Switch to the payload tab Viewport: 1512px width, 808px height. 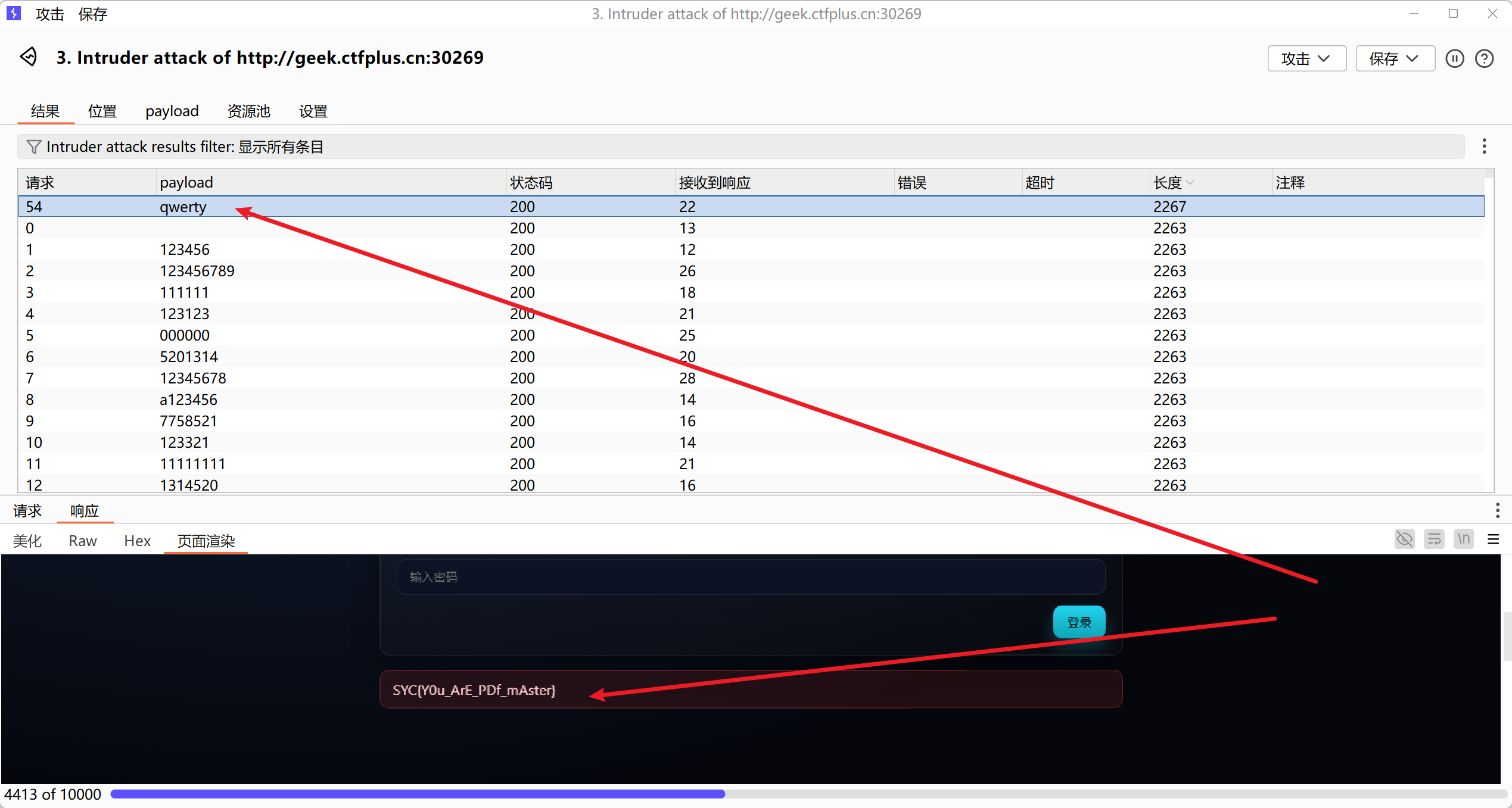pos(172,111)
